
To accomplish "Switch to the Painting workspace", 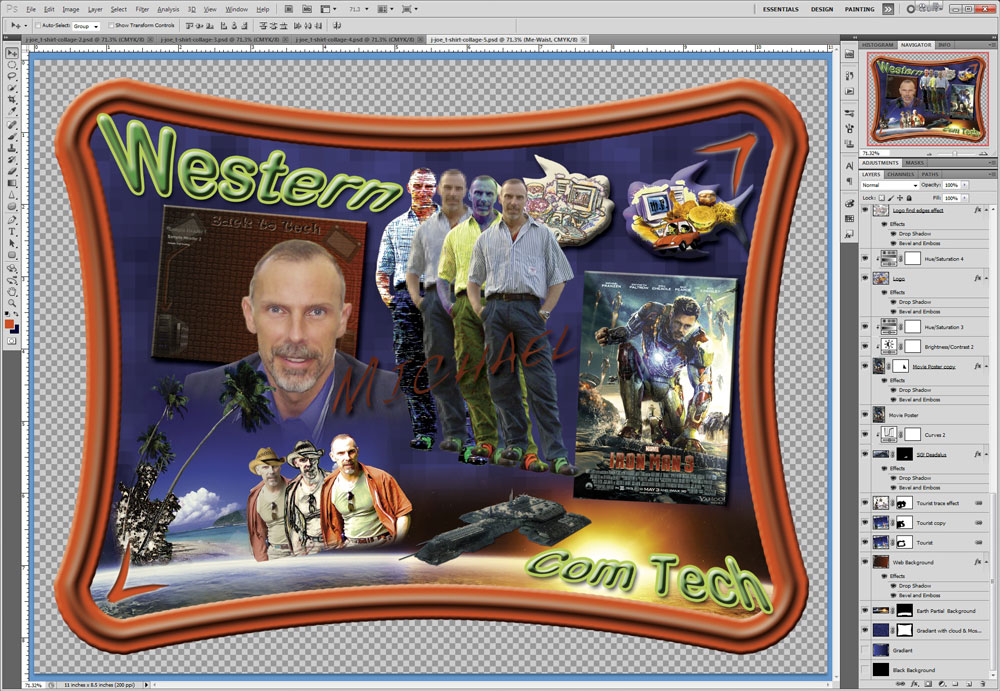I will tap(859, 8).
